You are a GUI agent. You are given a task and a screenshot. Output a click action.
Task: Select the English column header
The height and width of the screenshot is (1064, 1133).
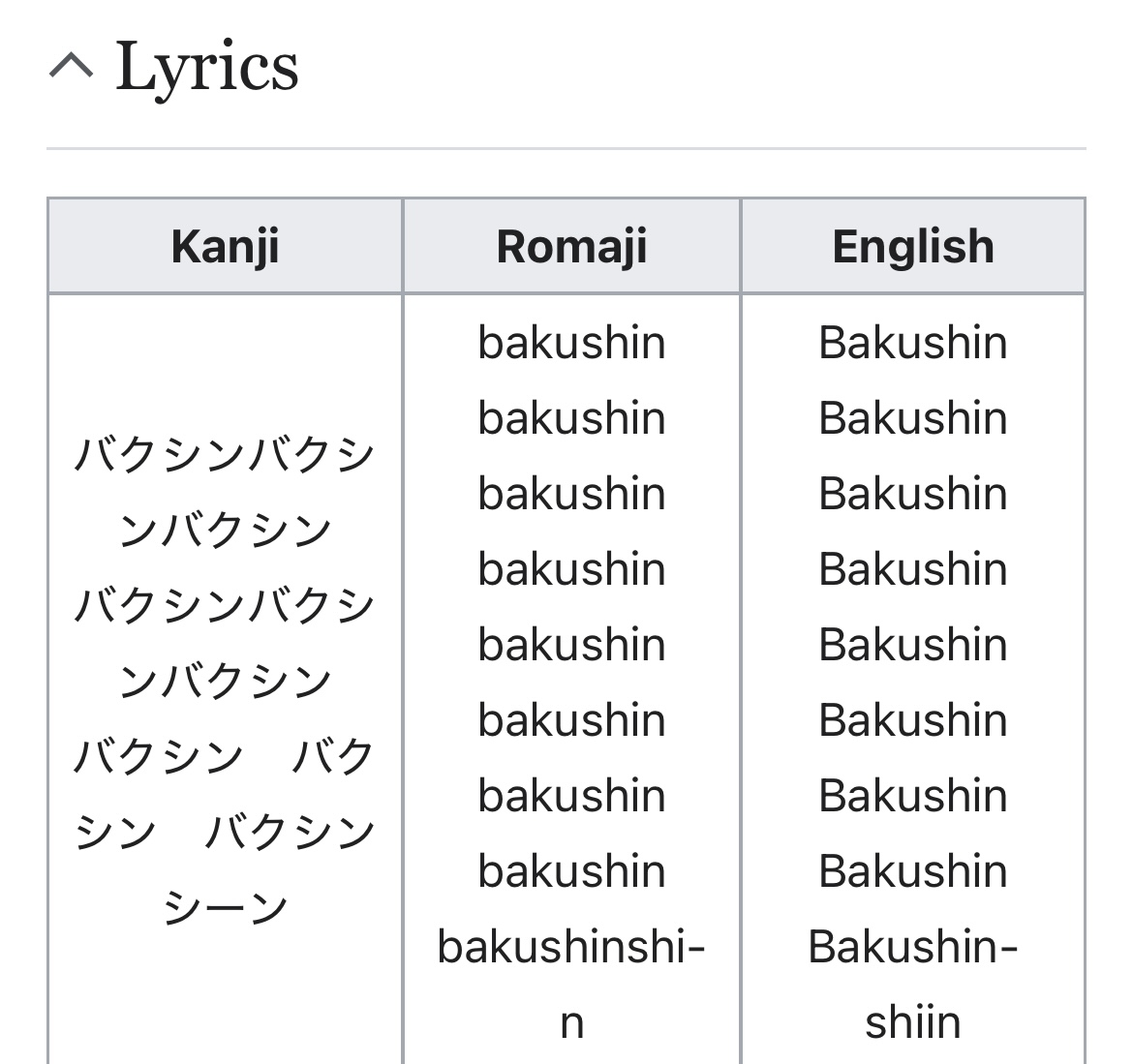tap(913, 246)
